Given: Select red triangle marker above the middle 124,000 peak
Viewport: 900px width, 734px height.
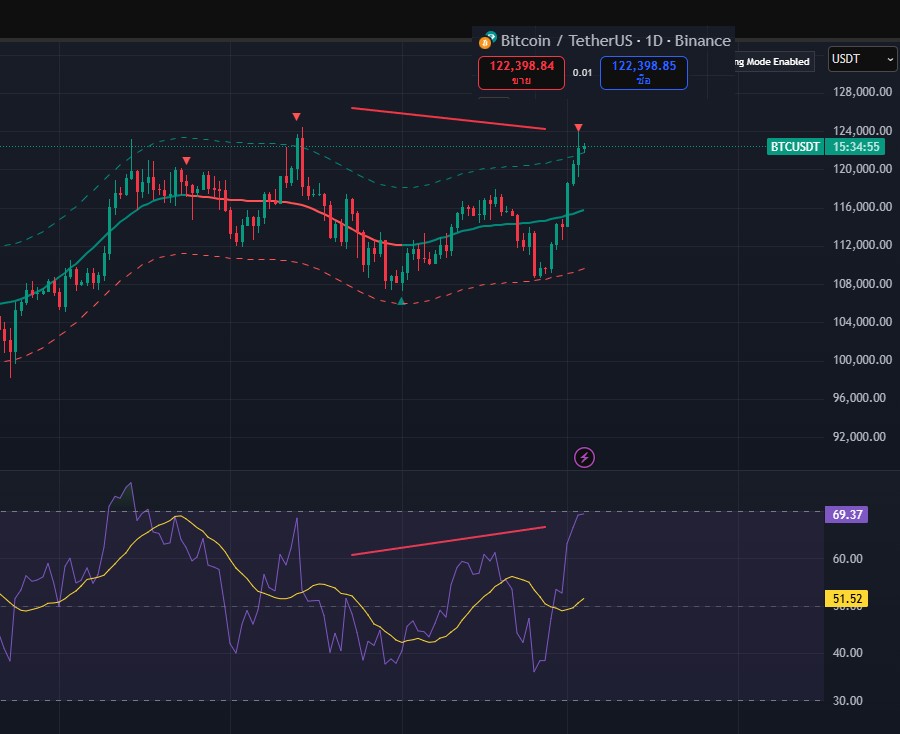Looking at the screenshot, I should click(x=296, y=117).
